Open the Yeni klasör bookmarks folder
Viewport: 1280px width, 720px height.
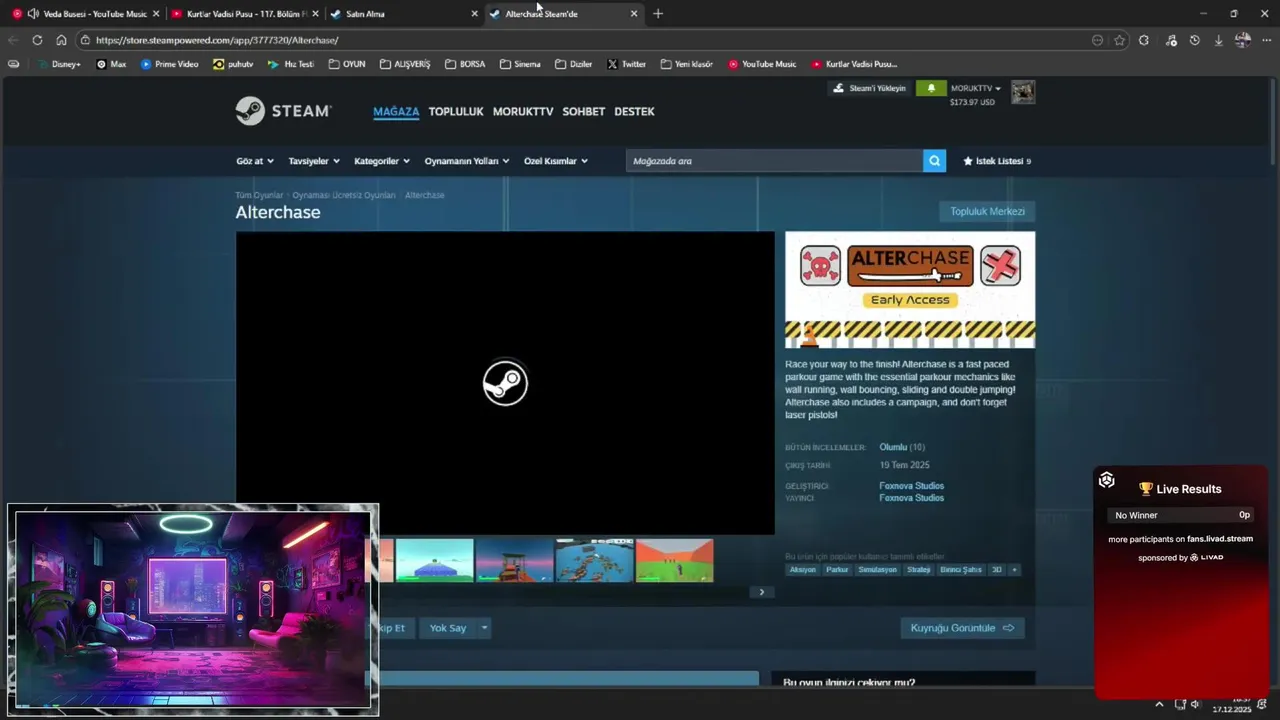pos(686,64)
